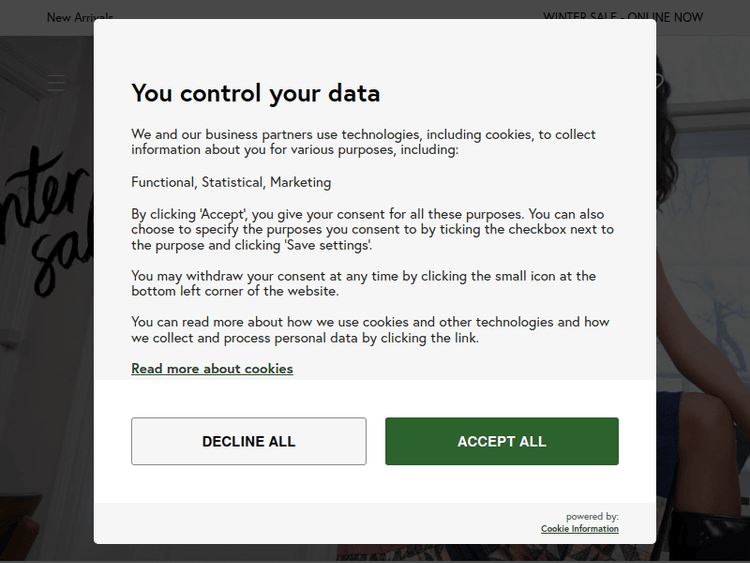The image size is (750, 563).
Task: Click the Decline All button
Action: [248, 441]
